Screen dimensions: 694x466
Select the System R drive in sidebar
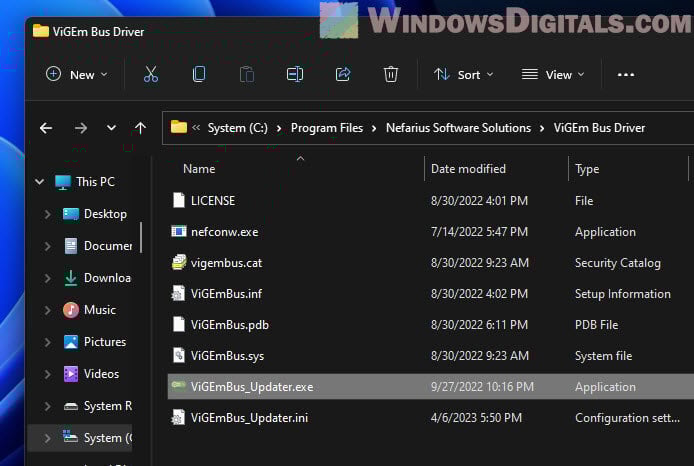tap(108, 406)
